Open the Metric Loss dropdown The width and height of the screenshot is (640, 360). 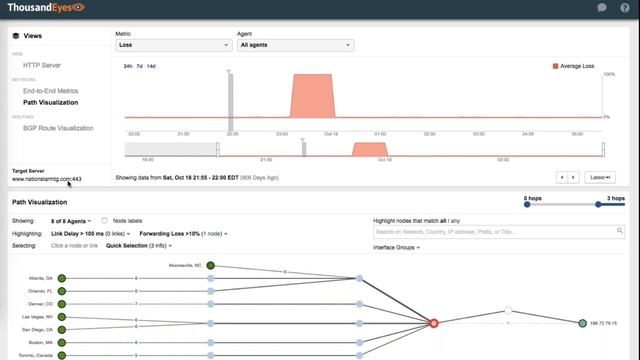(x=173, y=45)
